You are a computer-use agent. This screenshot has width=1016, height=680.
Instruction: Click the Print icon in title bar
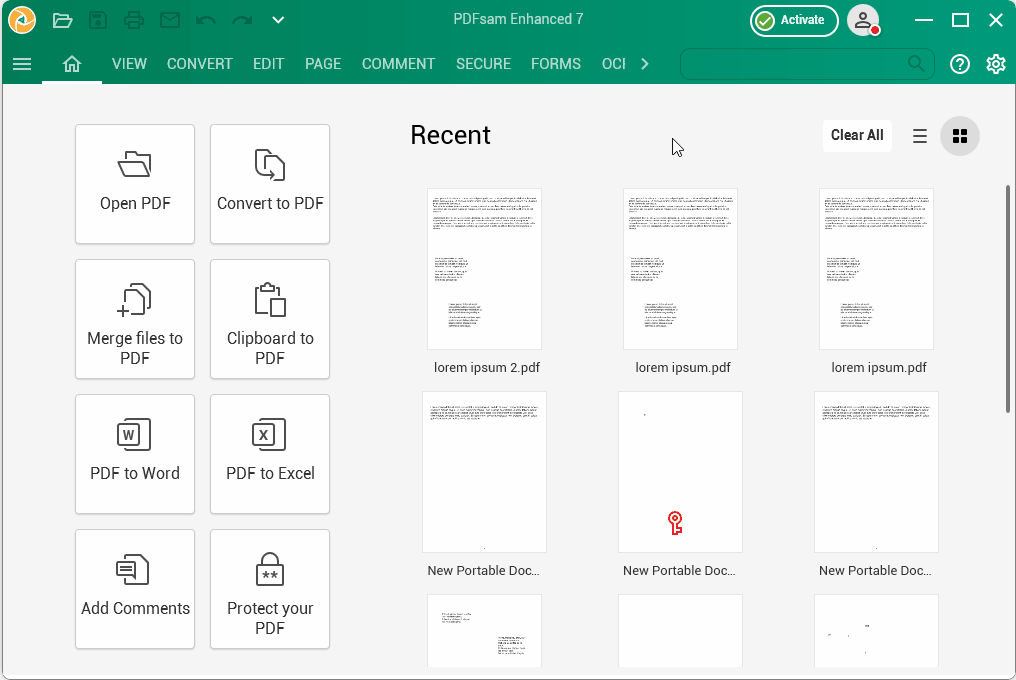[x=133, y=20]
